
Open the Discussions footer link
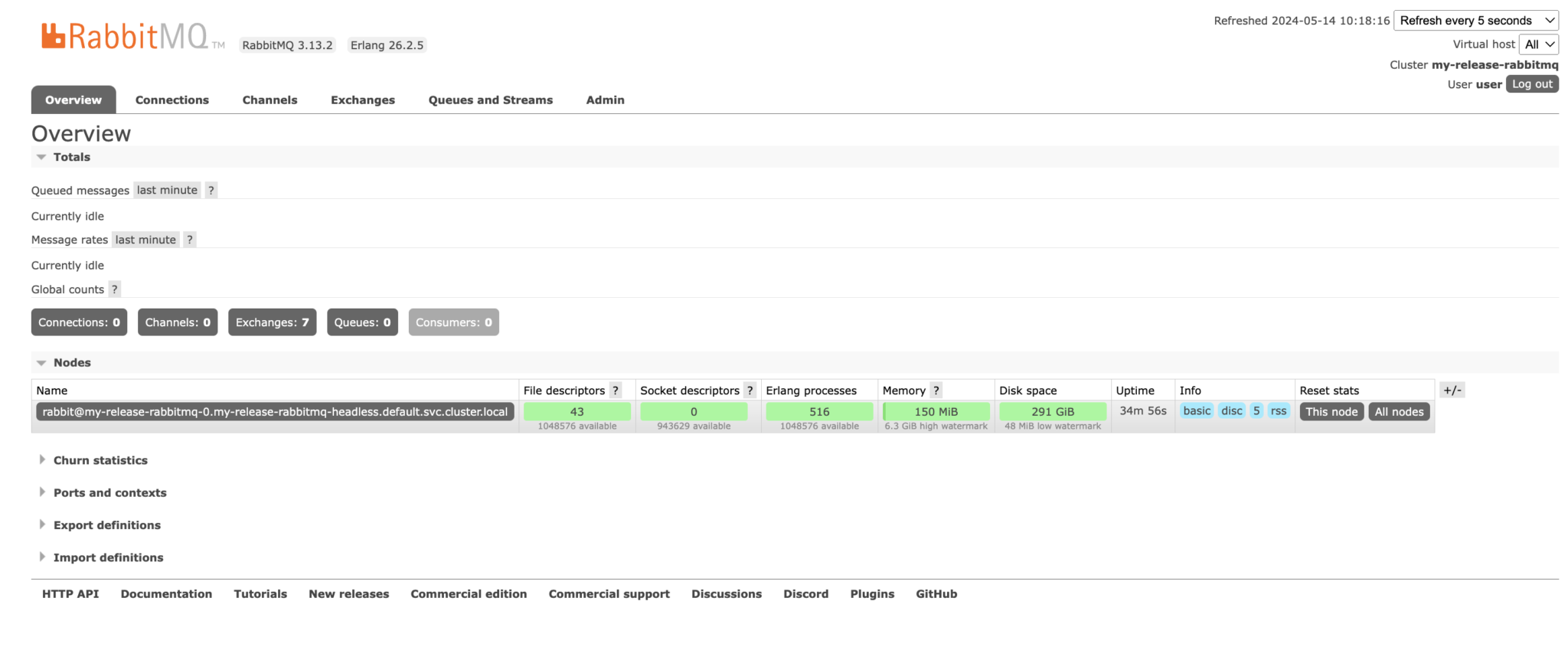727,594
